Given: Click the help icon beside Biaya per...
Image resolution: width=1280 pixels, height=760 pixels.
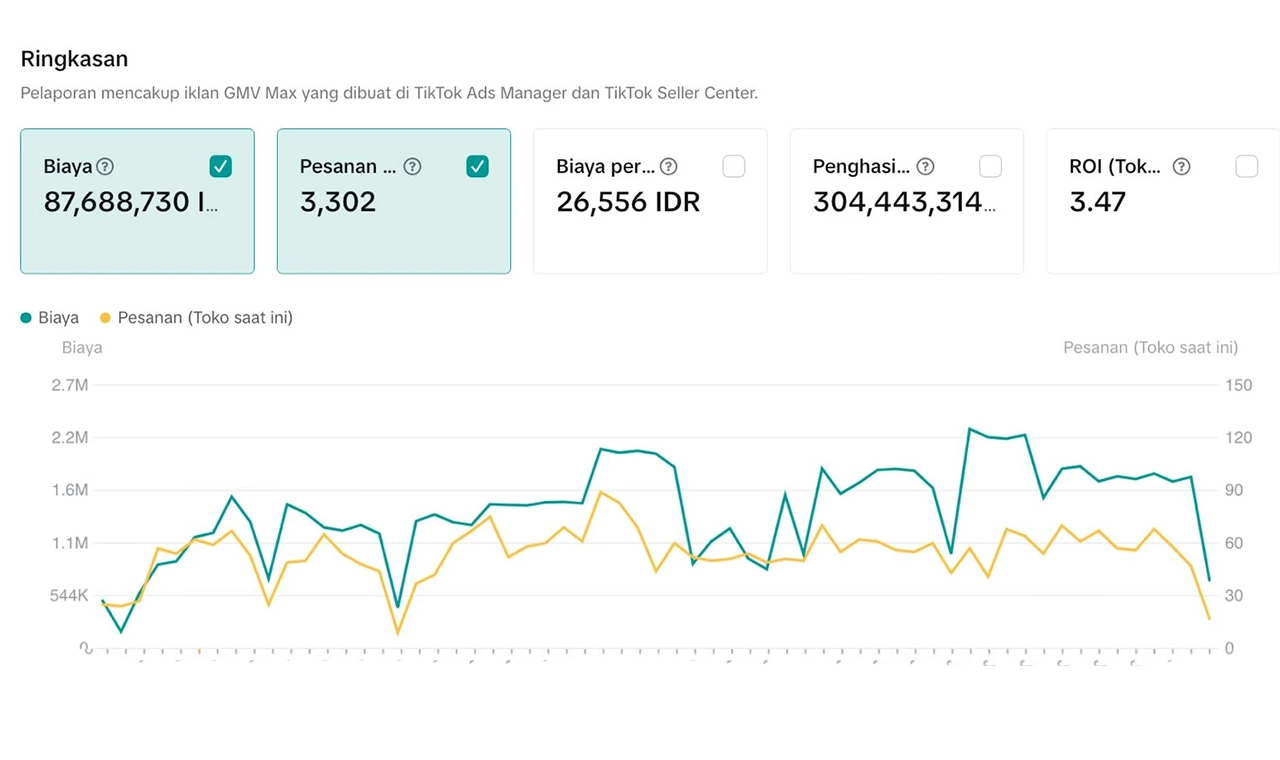Looking at the screenshot, I should (x=669, y=167).
